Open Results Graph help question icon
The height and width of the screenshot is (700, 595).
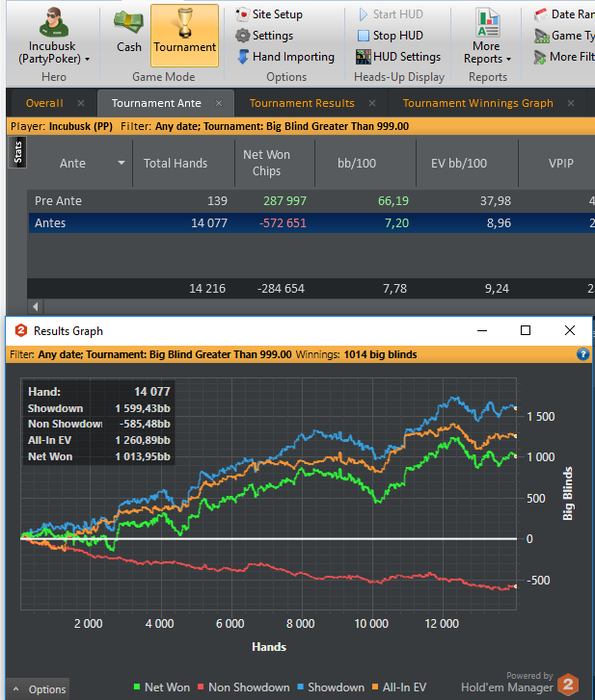tap(583, 354)
